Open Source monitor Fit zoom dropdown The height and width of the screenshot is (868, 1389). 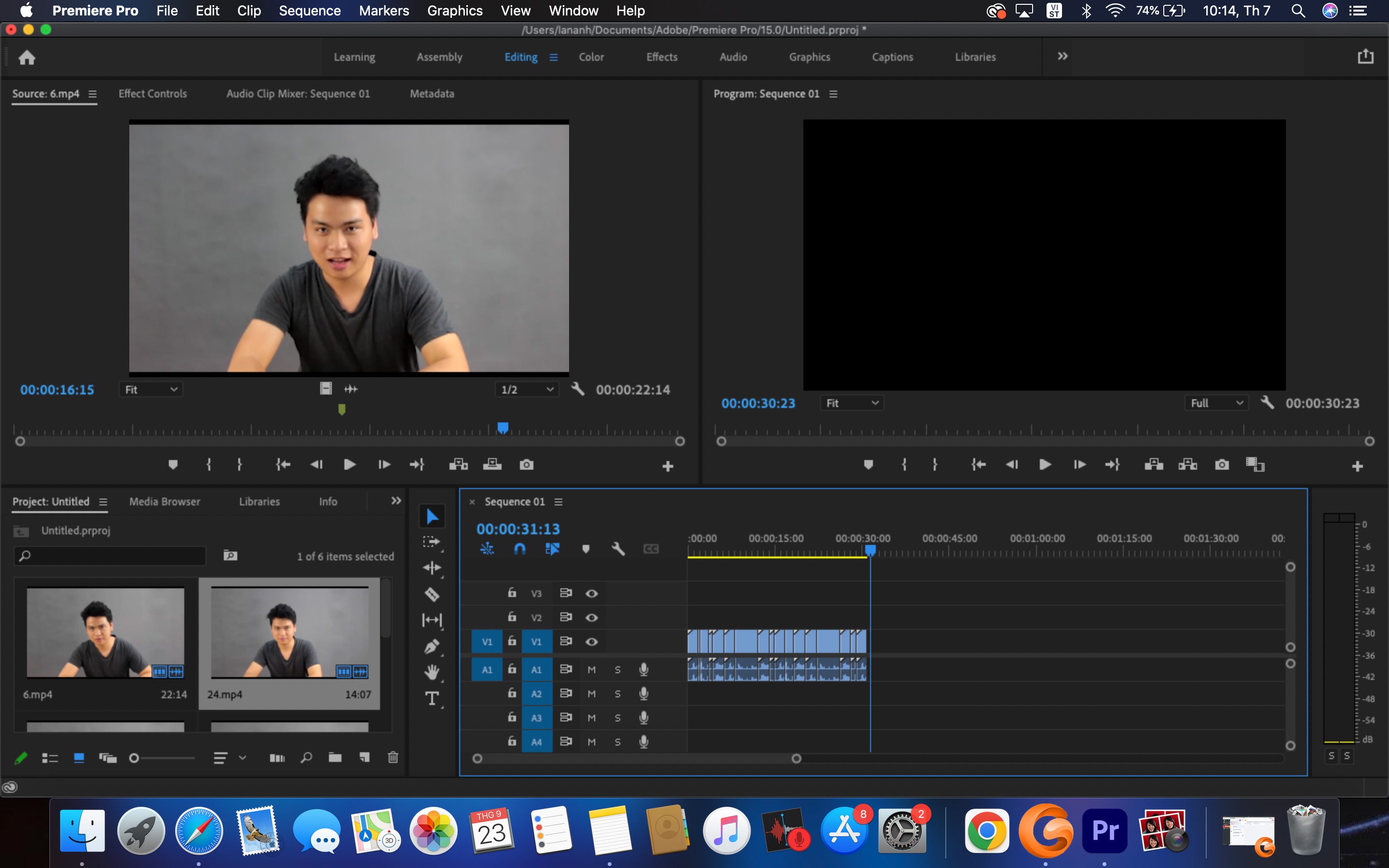(x=151, y=389)
